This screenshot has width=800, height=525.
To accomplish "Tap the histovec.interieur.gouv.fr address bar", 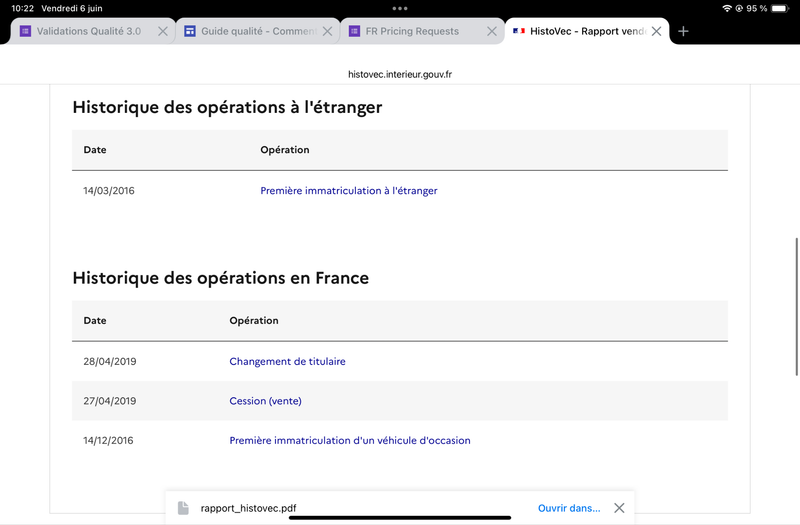I will 400,74.
